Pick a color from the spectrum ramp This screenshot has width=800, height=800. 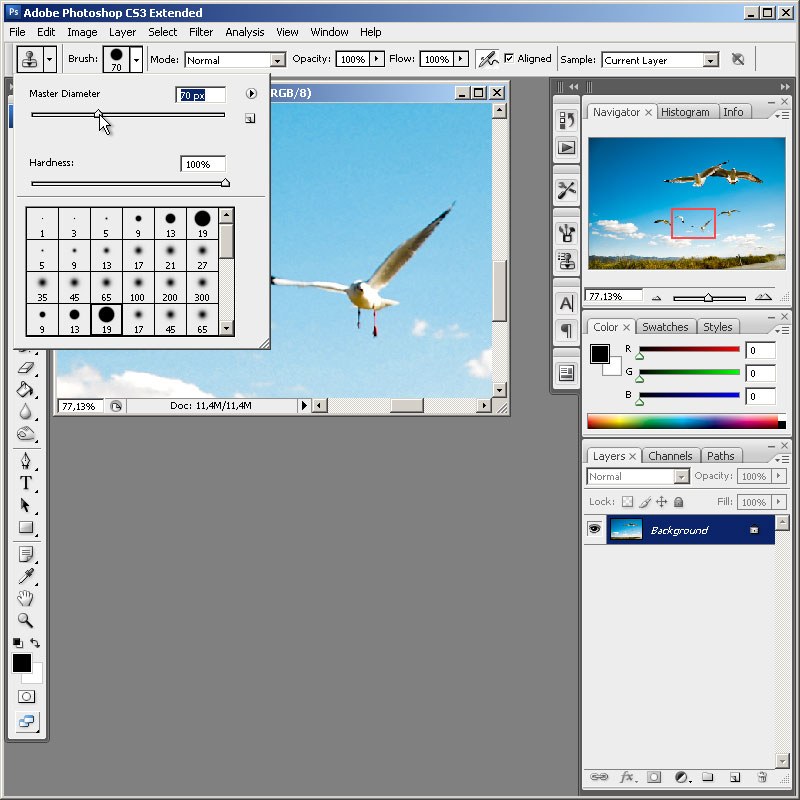point(686,421)
